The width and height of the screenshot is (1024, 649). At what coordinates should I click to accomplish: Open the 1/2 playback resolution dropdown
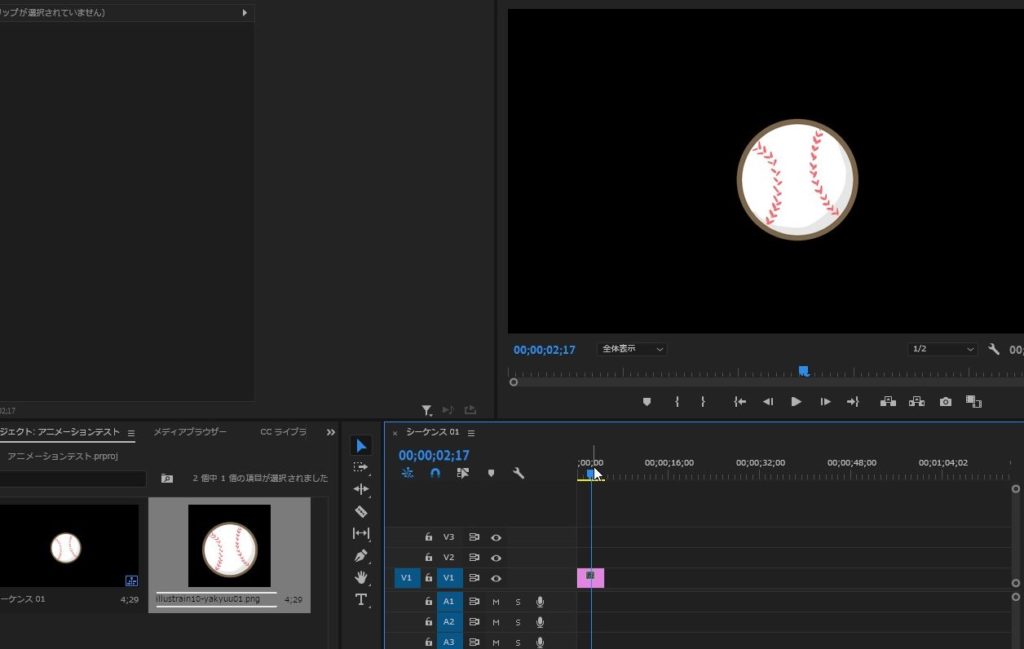pyautogui.click(x=942, y=349)
